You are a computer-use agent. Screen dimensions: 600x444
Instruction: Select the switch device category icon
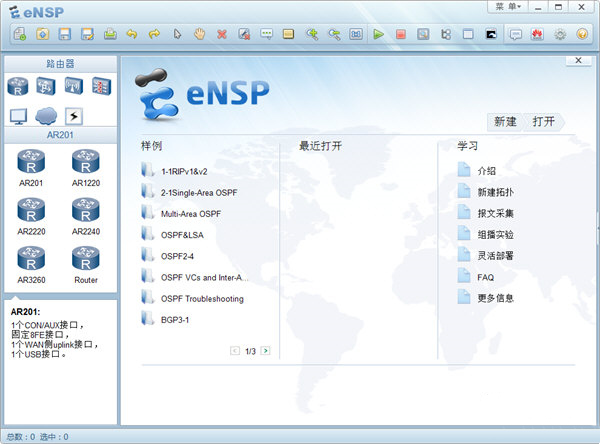[46, 87]
